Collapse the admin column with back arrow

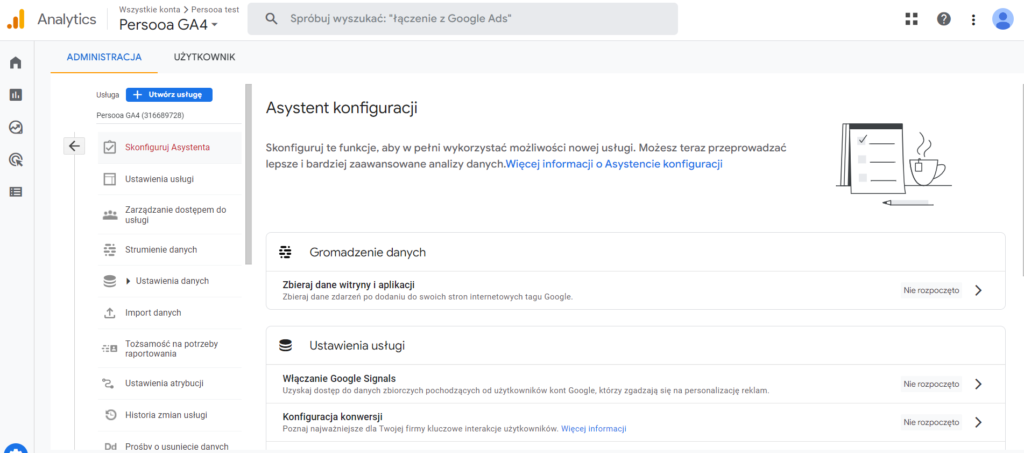pos(74,146)
